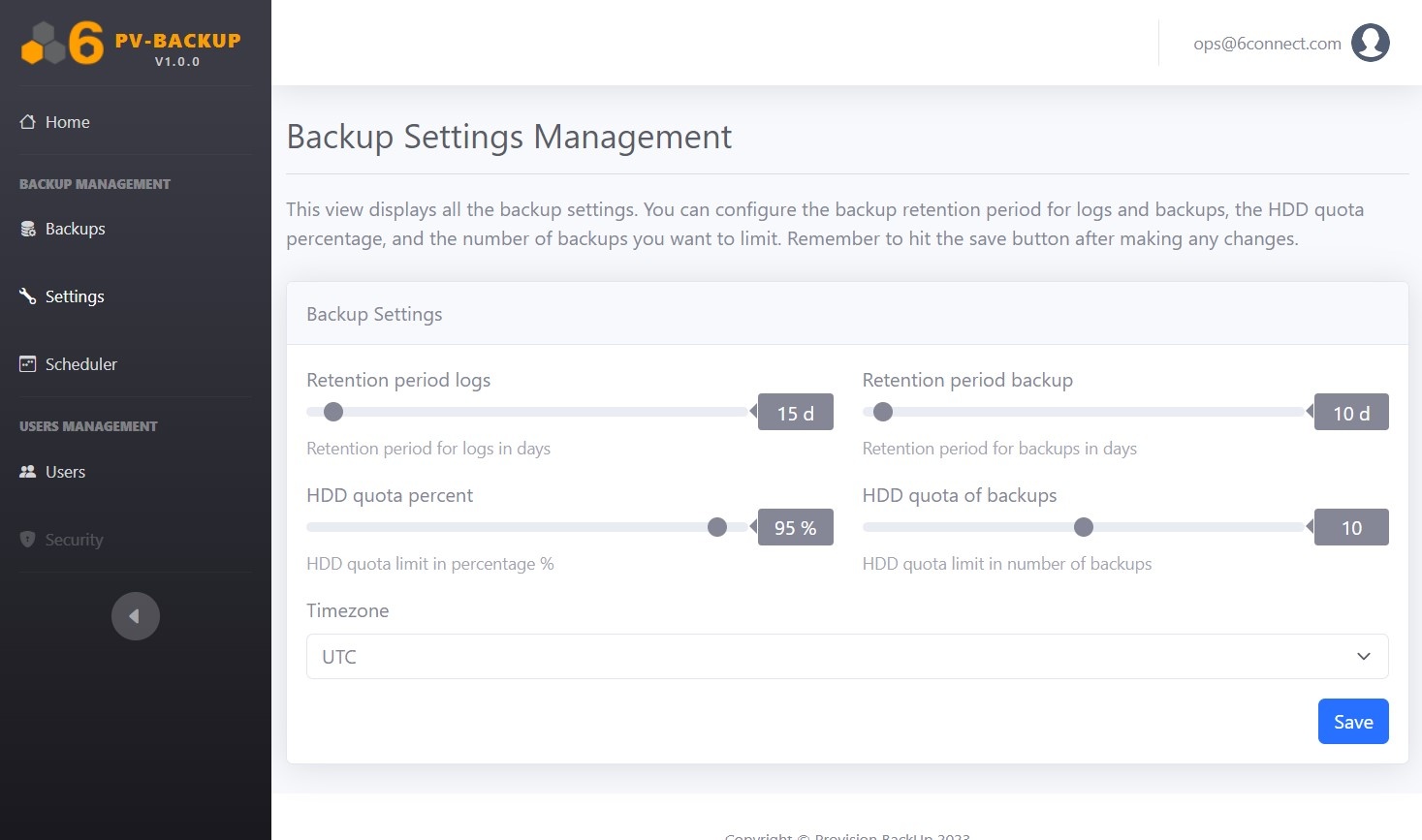
Task: Open the user profile avatar icon
Action: [x=1370, y=43]
